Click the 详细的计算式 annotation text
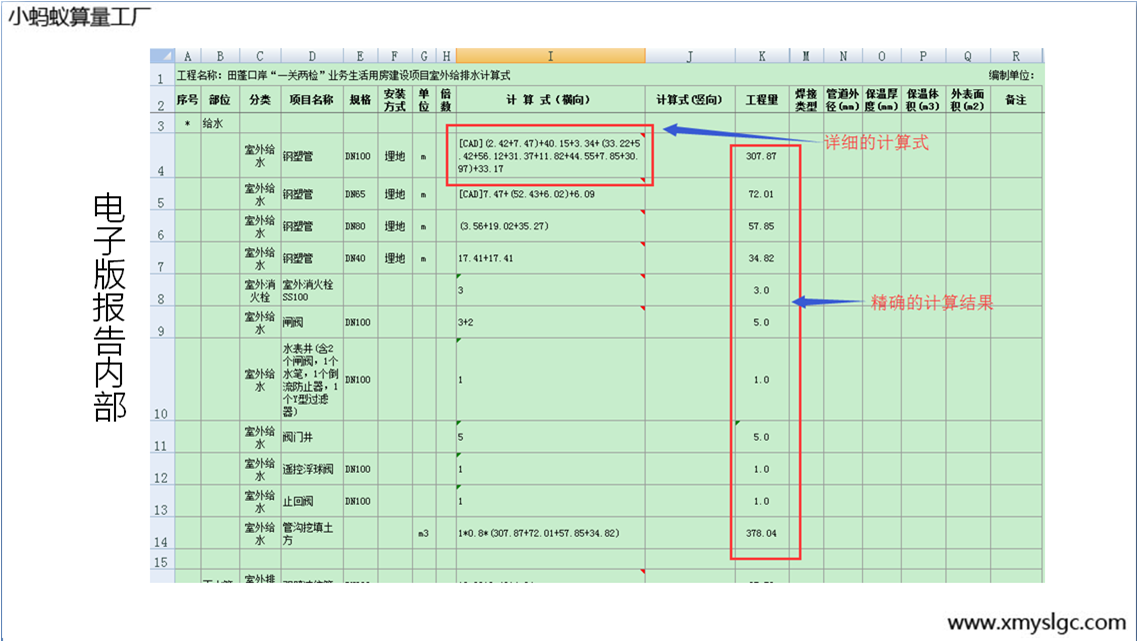 click(x=876, y=143)
